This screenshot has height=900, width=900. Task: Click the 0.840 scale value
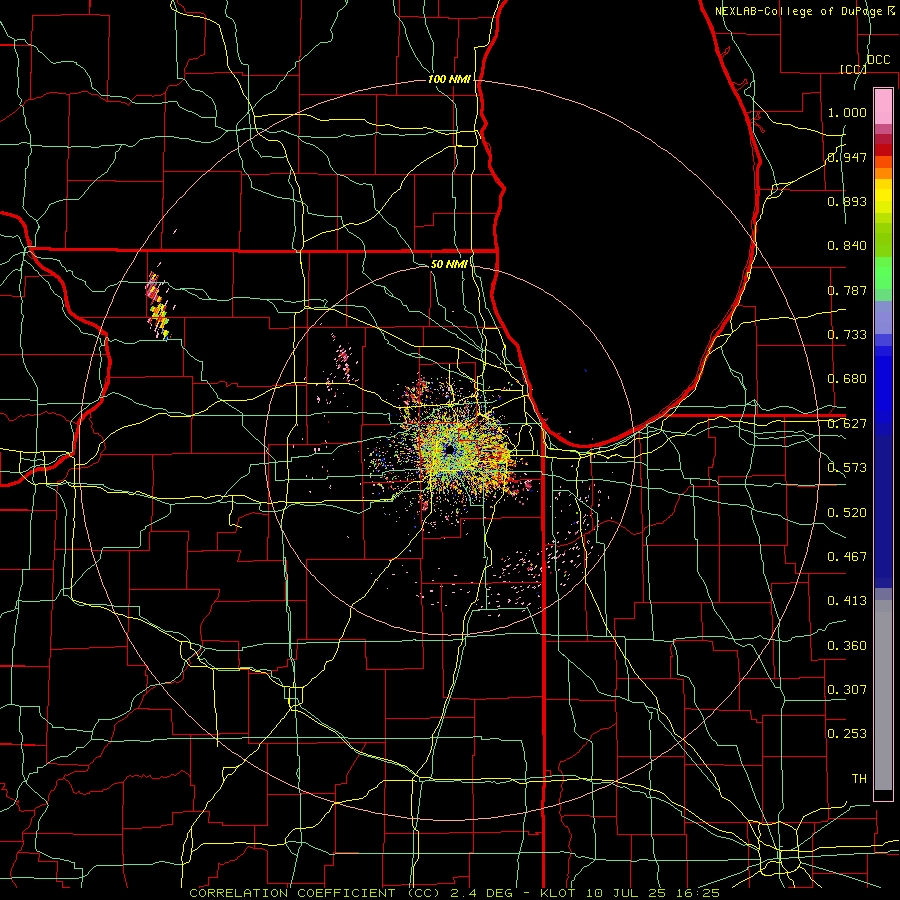pos(847,246)
